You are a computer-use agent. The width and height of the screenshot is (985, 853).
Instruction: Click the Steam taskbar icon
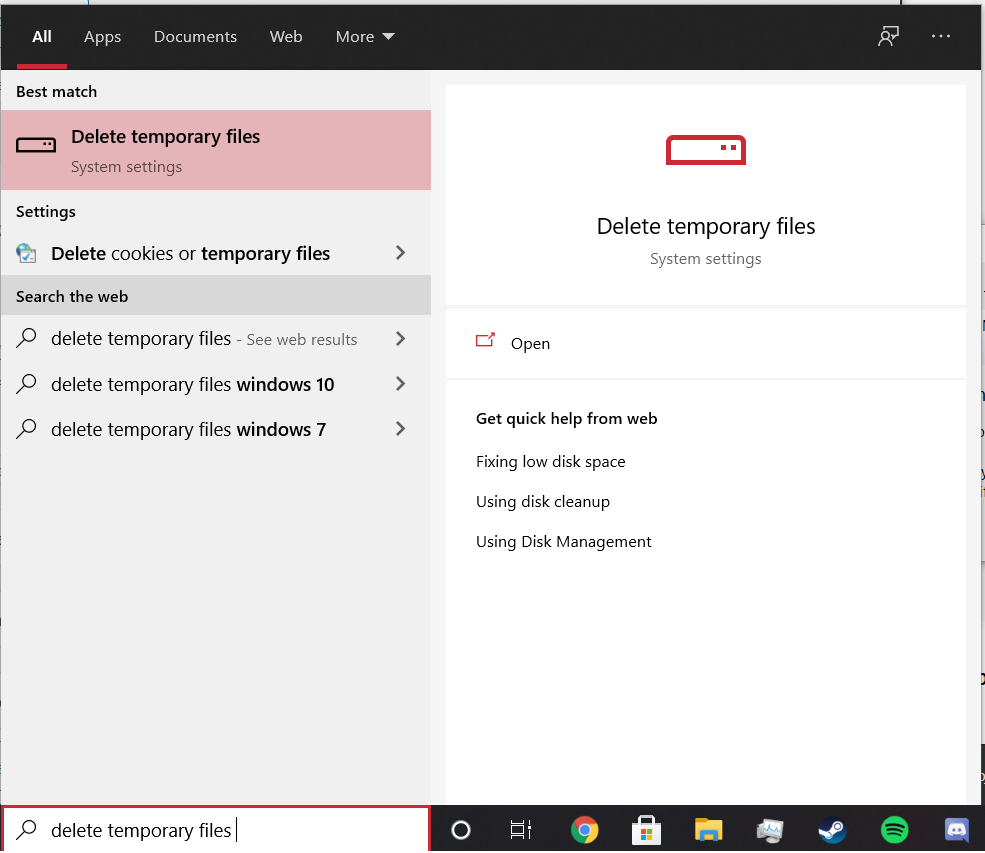point(832,829)
